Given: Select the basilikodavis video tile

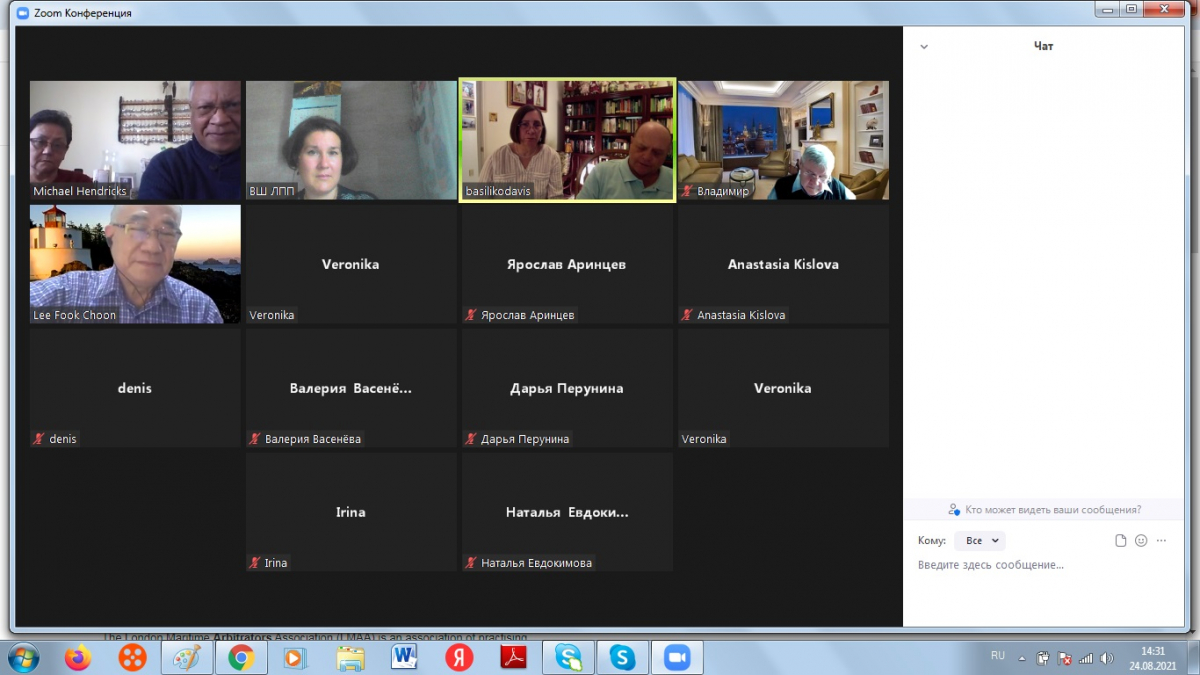Looking at the screenshot, I should (567, 140).
